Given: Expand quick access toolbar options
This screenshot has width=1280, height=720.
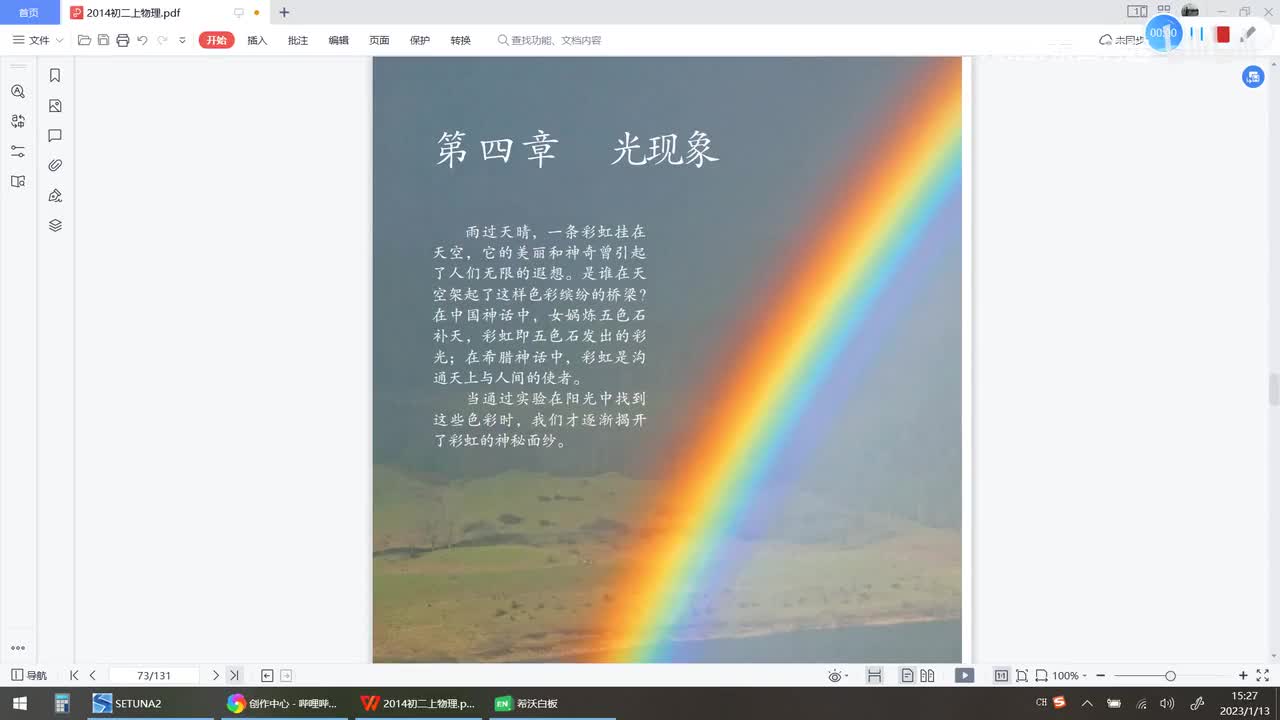Looking at the screenshot, I should (x=182, y=40).
